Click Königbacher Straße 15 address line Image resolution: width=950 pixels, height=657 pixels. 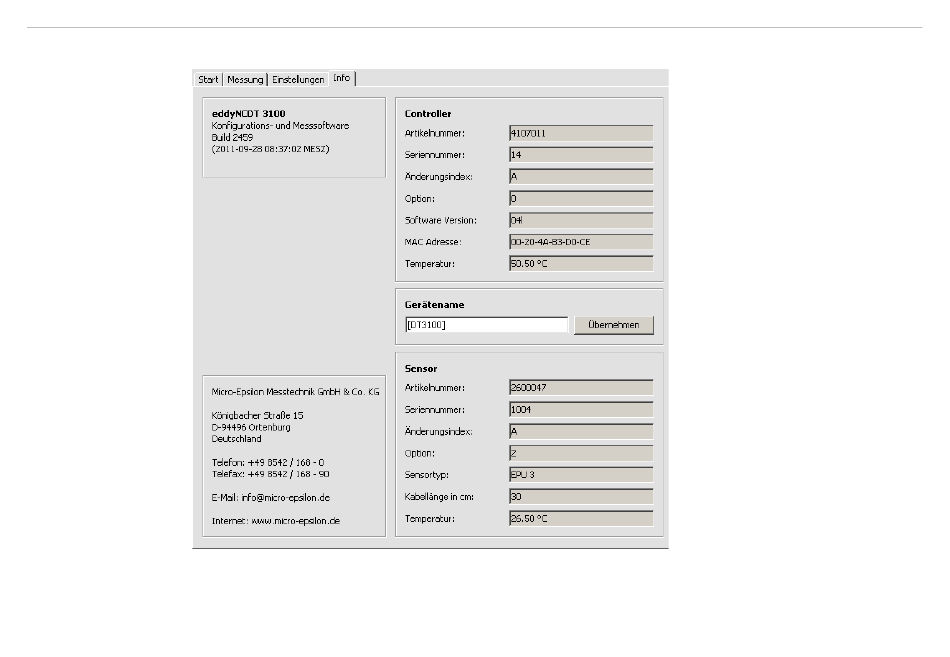pyautogui.click(x=257, y=416)
